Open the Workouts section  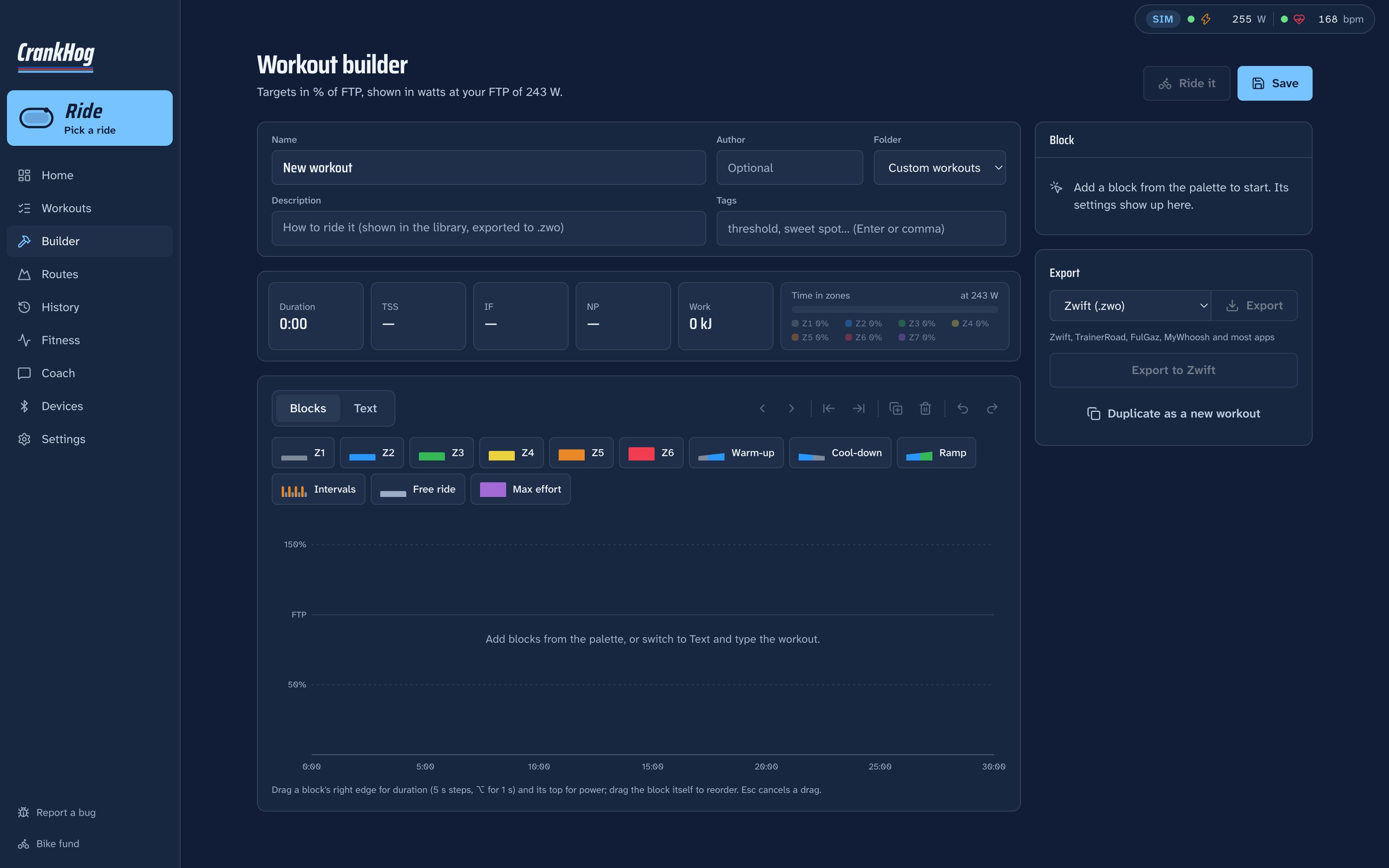pos(89,208)
